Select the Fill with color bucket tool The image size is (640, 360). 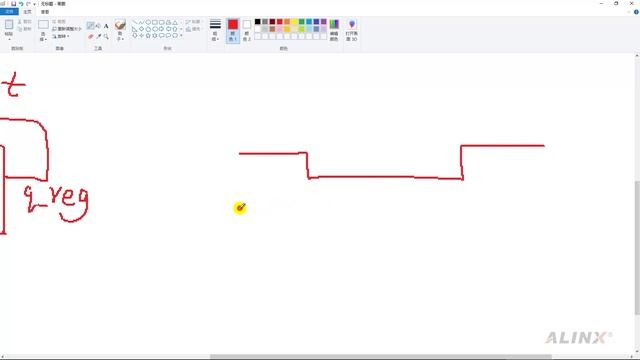[98, 26]
